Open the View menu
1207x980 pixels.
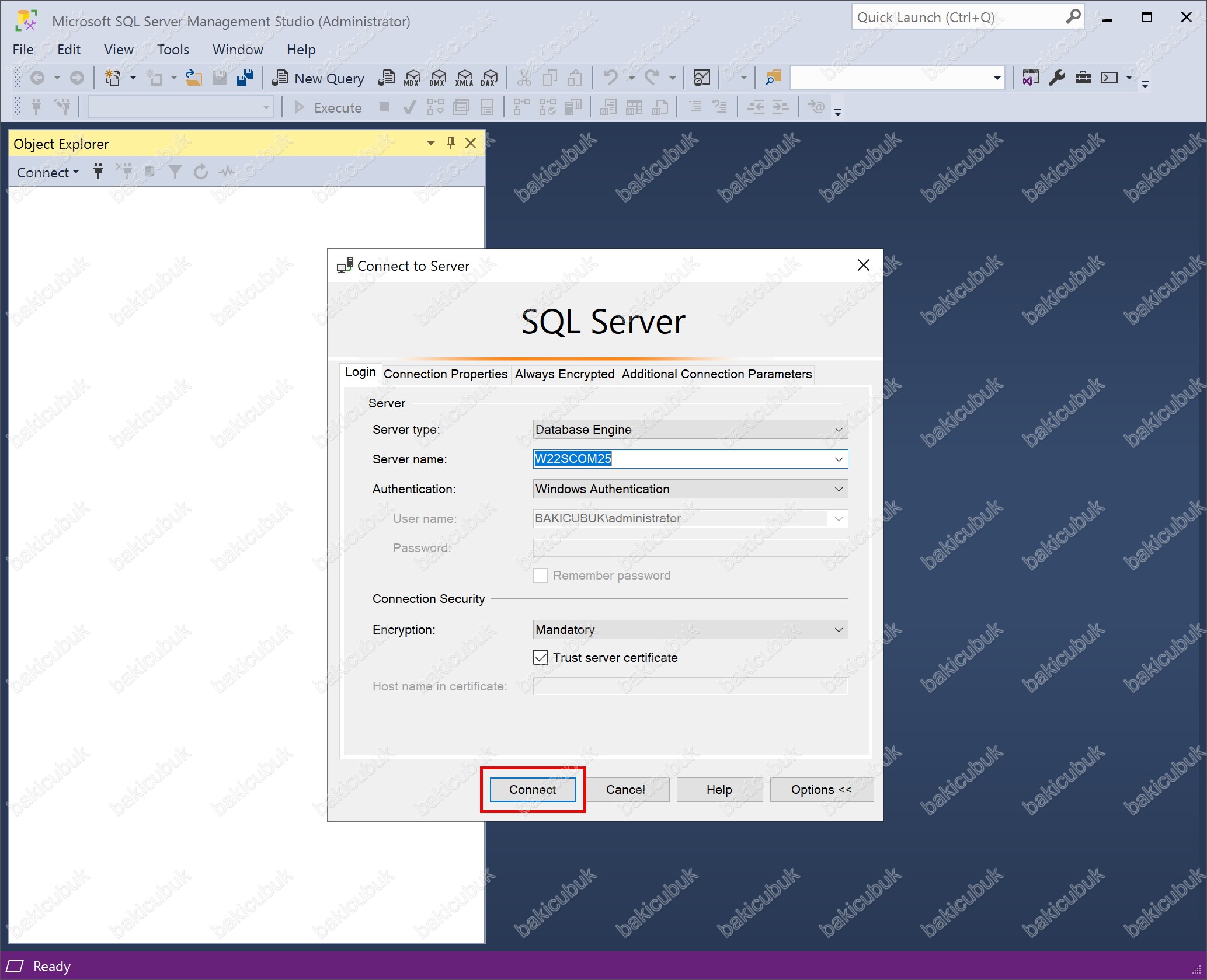(x=119, y=50)
